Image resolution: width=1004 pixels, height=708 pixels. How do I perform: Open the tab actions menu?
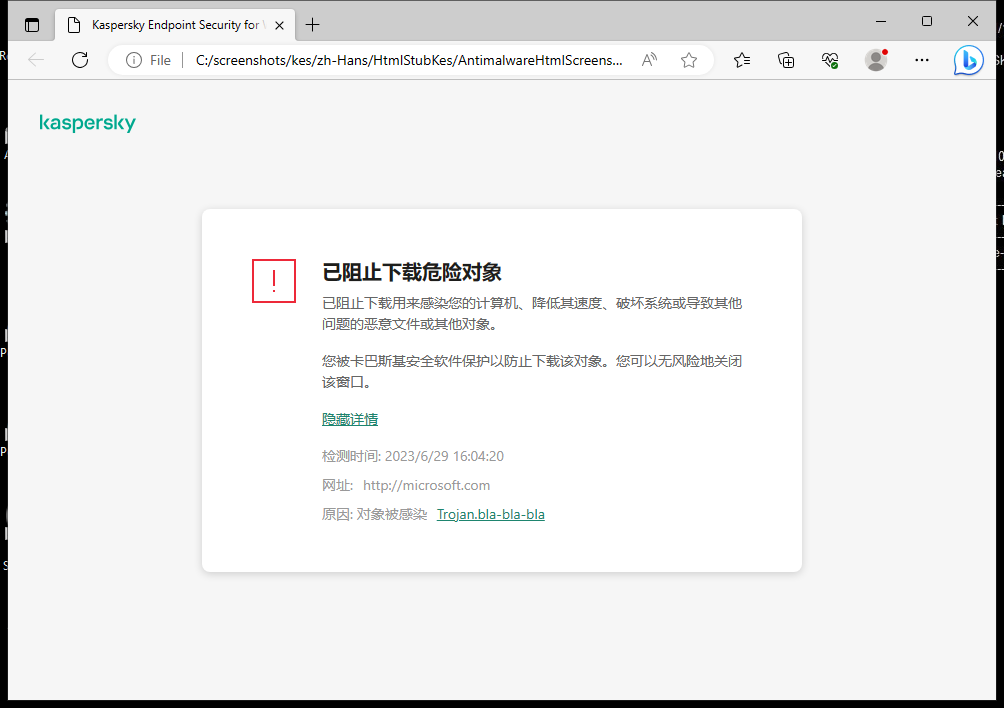click(31, 24)
